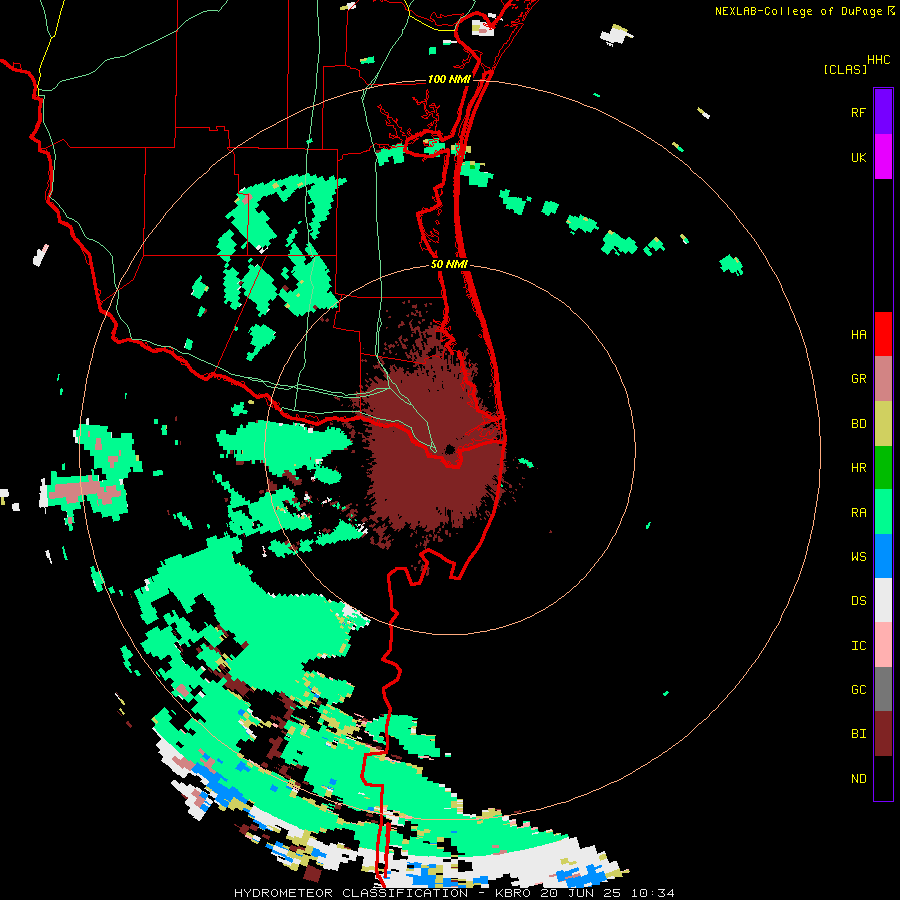This screenshot has width=900, height=900.
Task: Click the bright green RA legend swatch
Action: pos(883,512)
